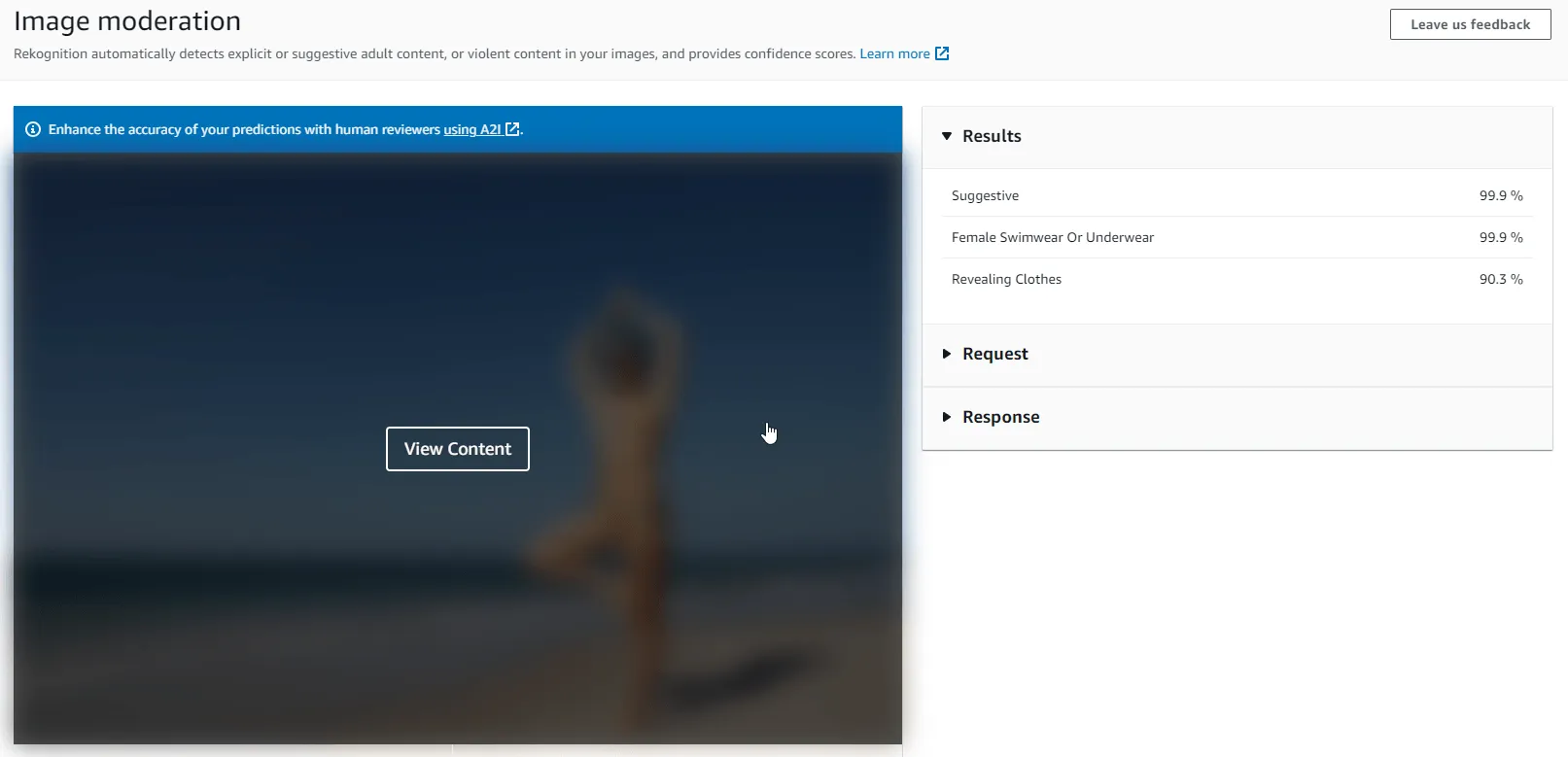The image size is (1568, 757).
Task: Click Female Swimwear 99.9 % score
Action: pos(1501,237)
